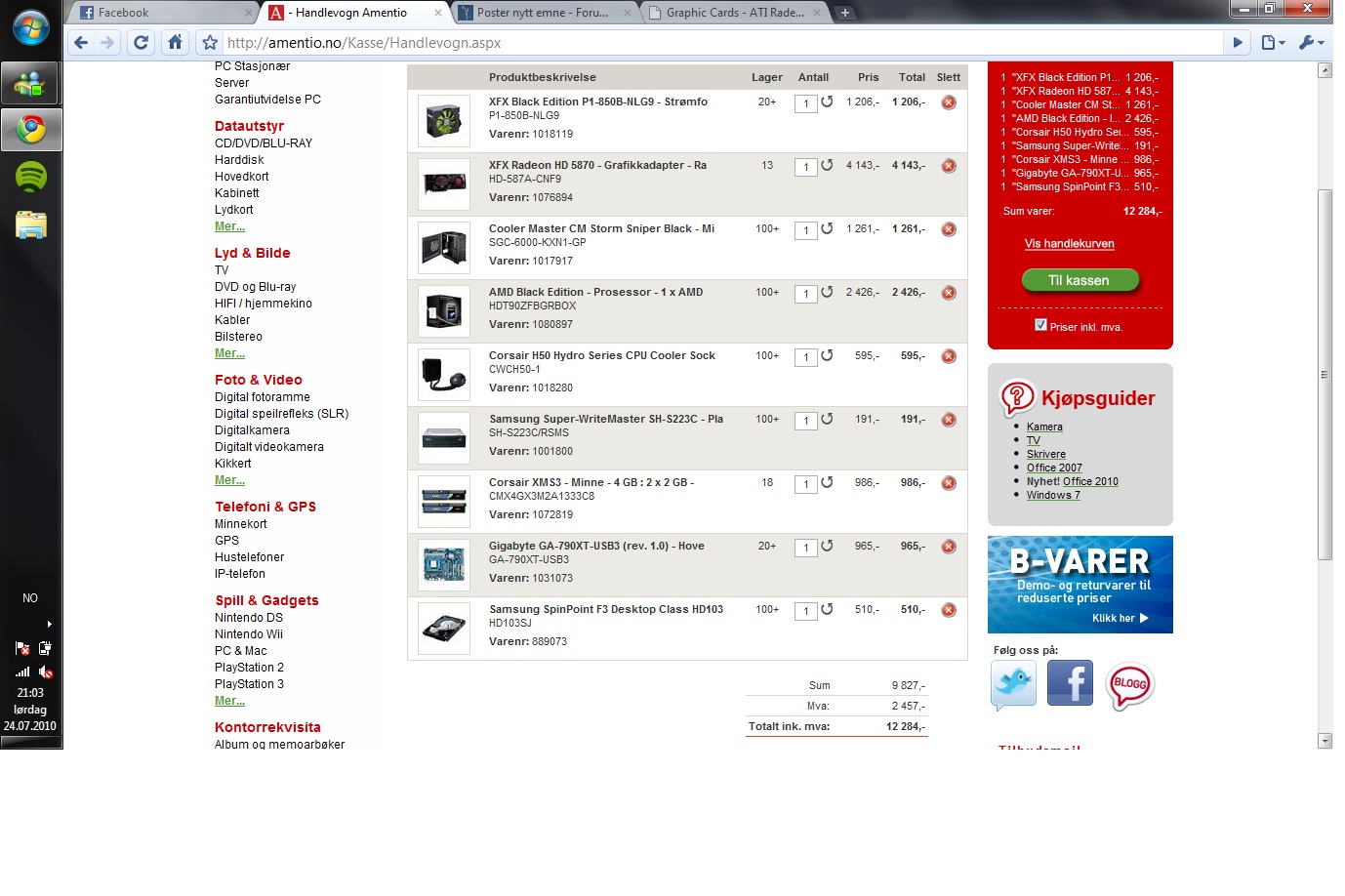Delete Samsung SpinPoint F3 item

point(948,610)
